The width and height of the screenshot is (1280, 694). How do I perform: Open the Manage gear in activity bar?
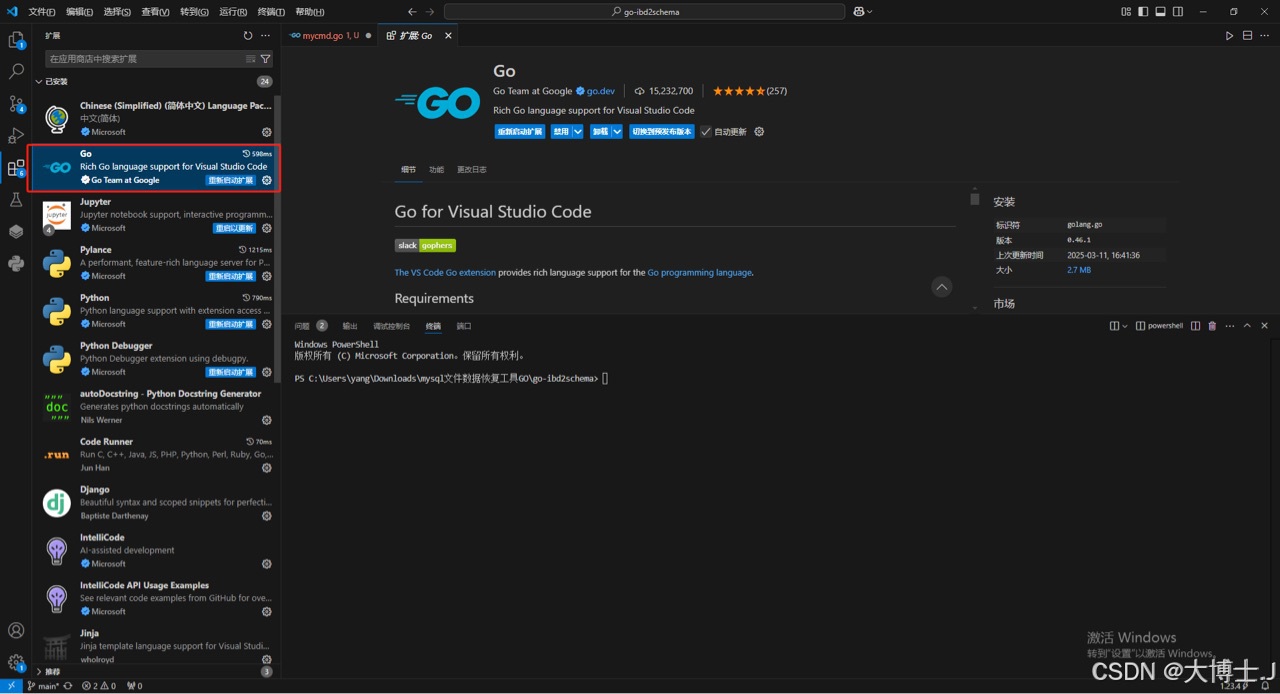click(x=16, y=662)
